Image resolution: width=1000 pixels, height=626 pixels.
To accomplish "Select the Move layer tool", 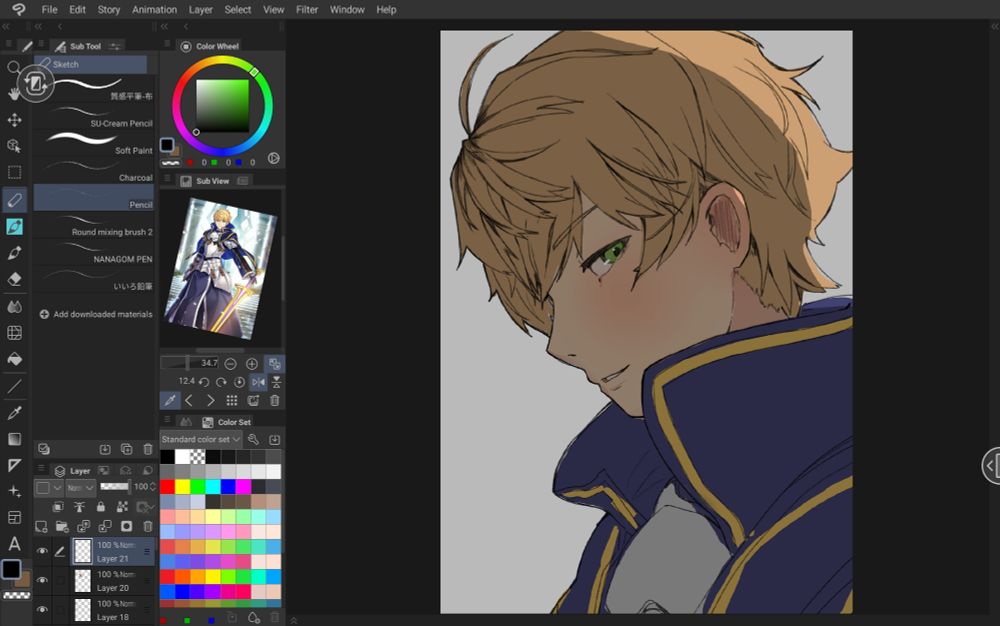I will tap(14, 120).
